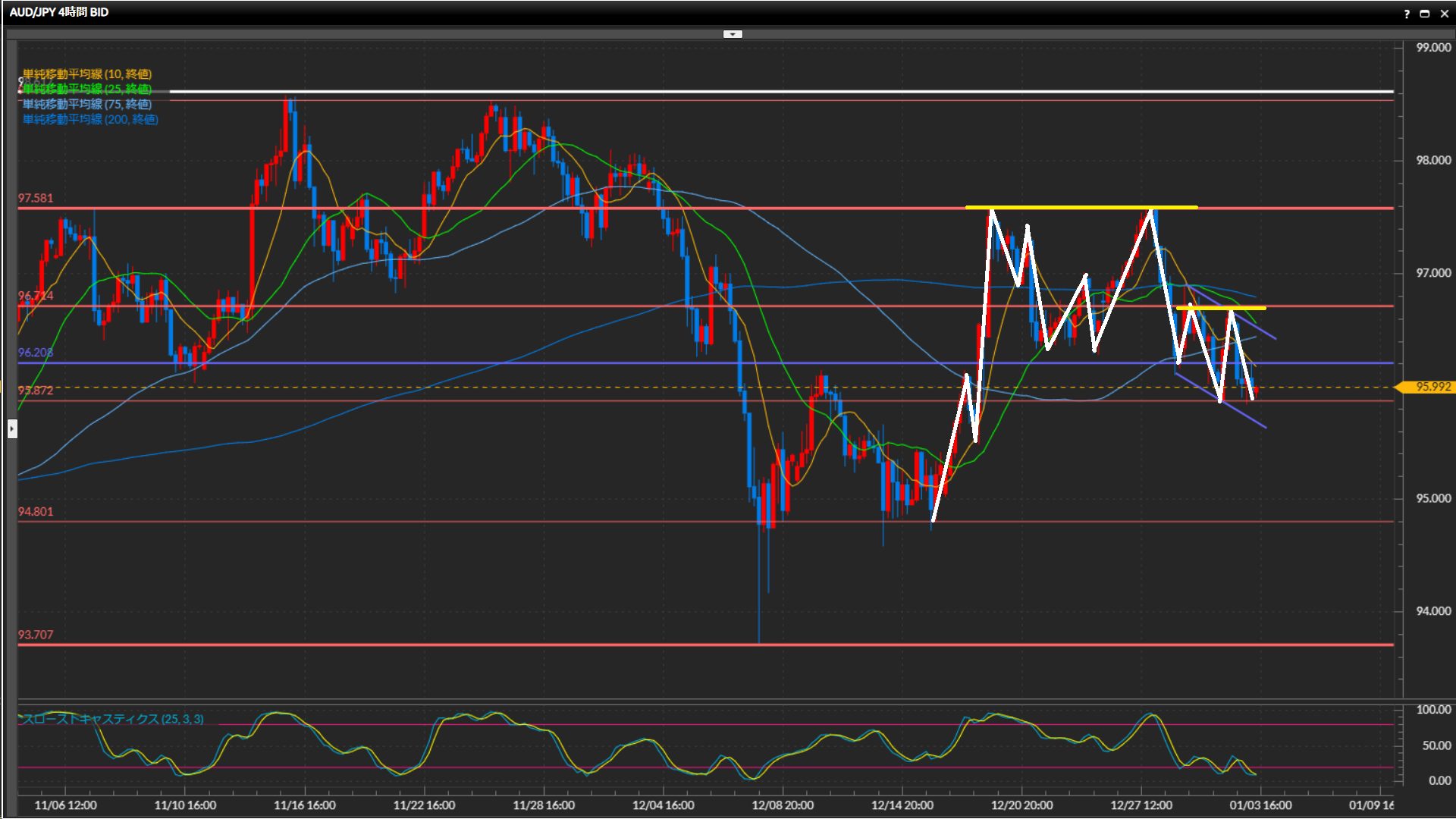Click the 01/03 16:00 time axis label
Image resolution: width=1456 pixels, height=819 pixels.
tap(1260, 805)
